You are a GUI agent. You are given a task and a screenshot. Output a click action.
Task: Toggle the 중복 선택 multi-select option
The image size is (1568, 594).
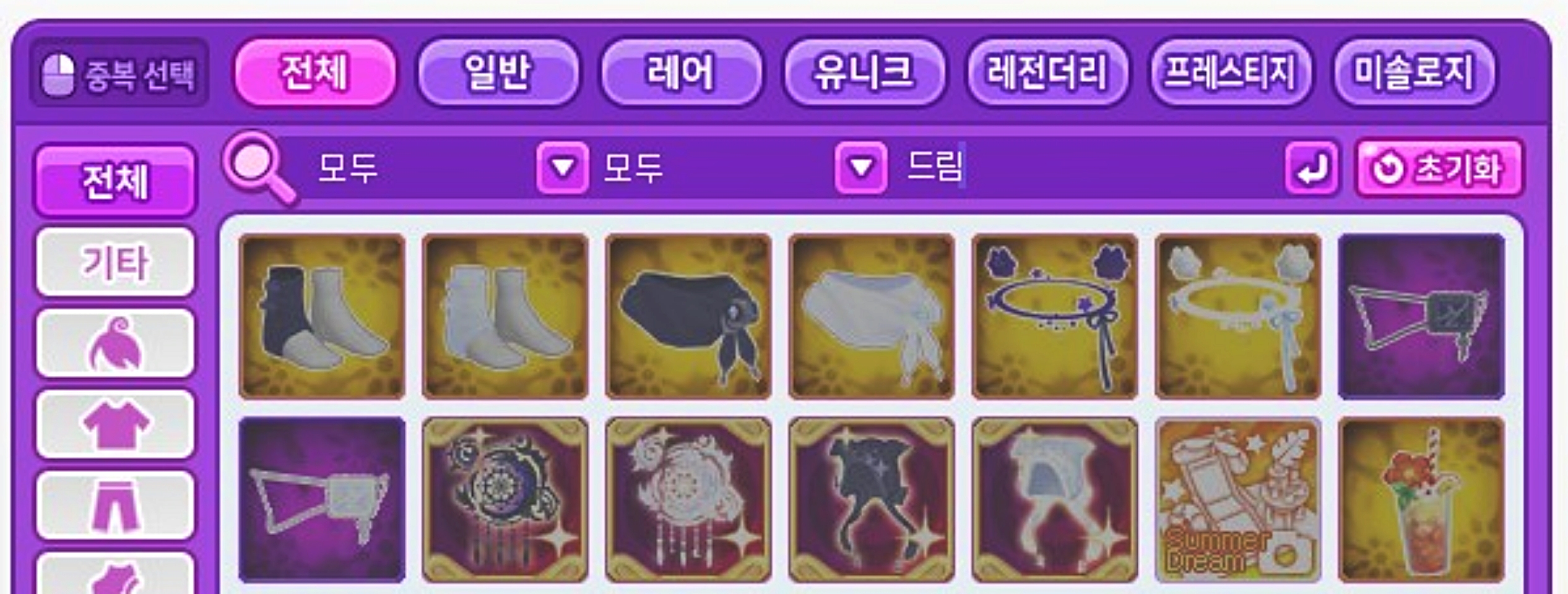(119, 73)
